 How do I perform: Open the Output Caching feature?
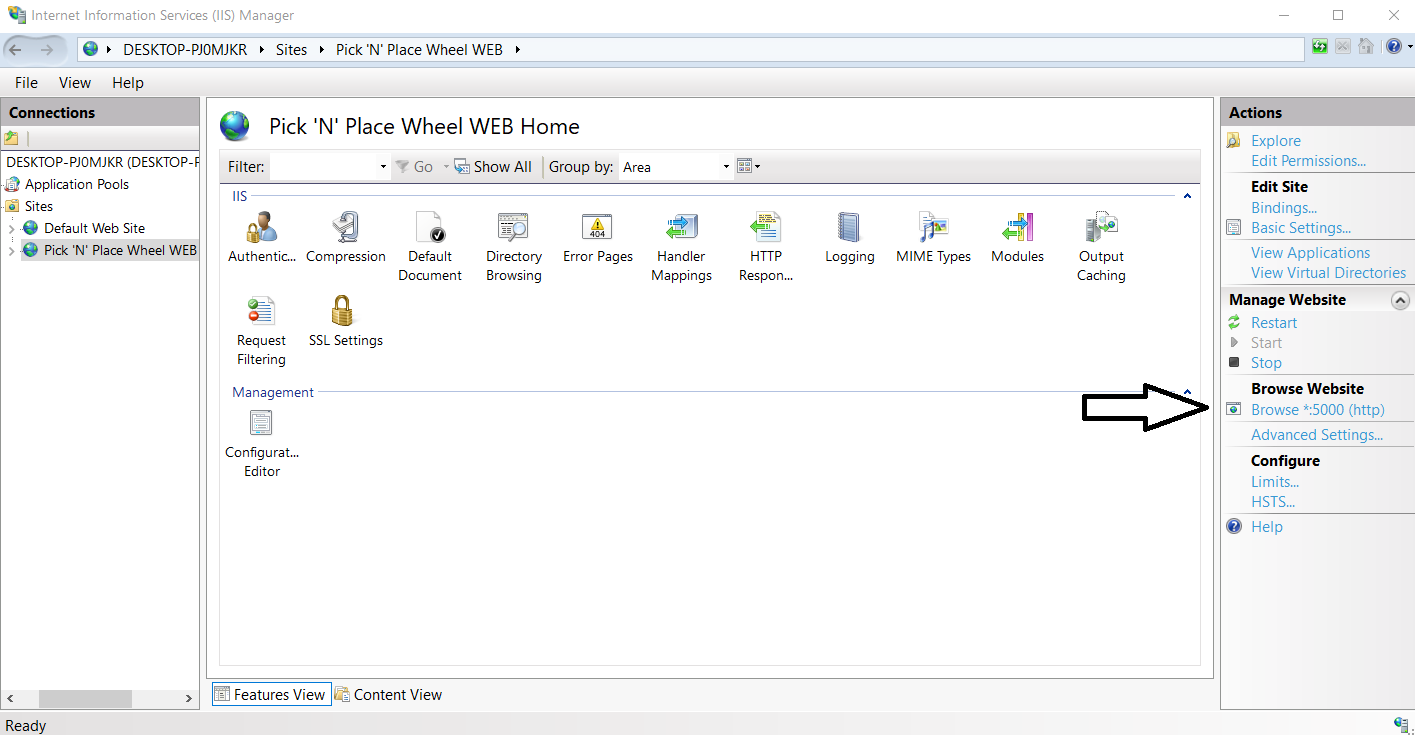point(1102,247)
